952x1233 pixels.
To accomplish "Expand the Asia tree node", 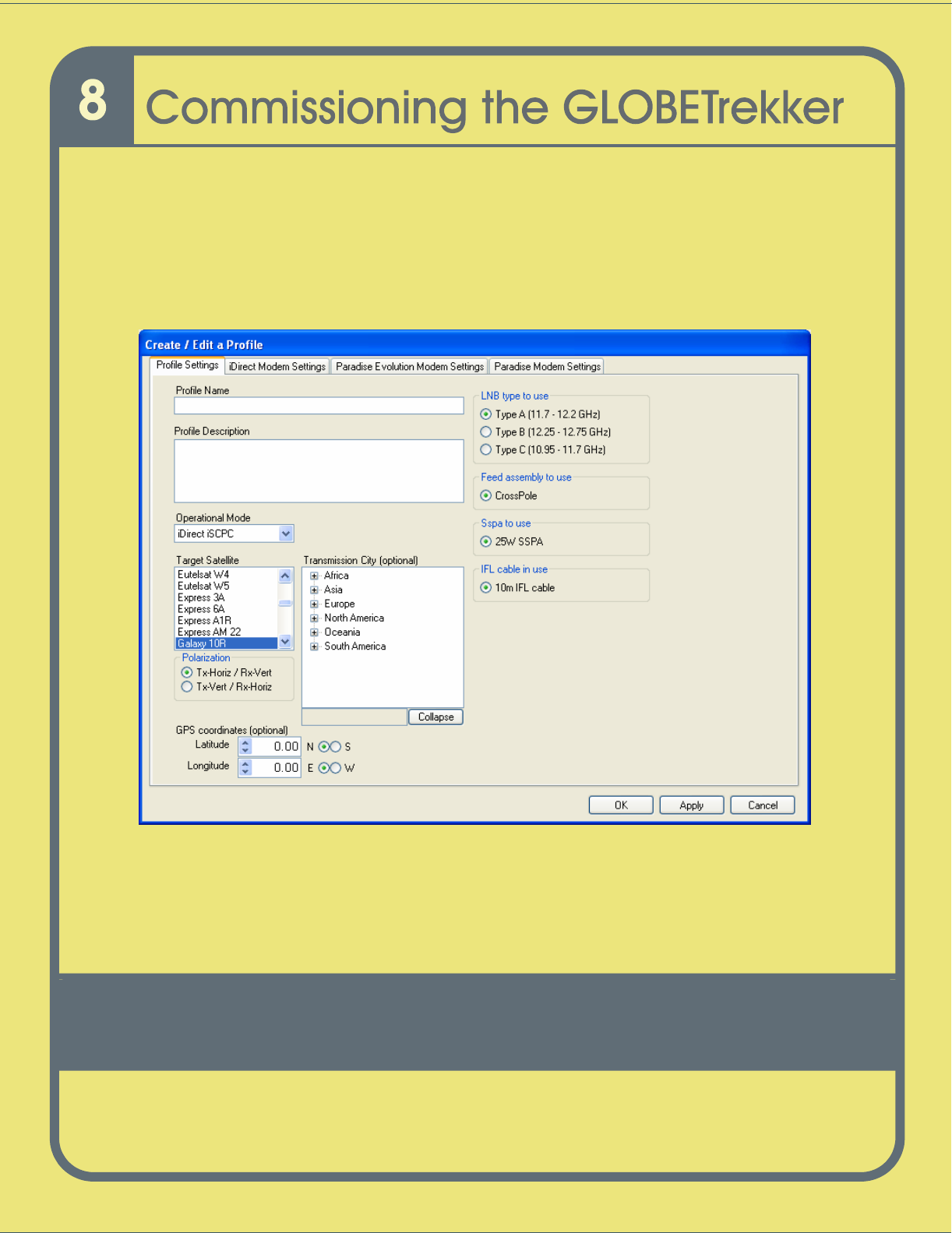I will click(x=315, y=590).
